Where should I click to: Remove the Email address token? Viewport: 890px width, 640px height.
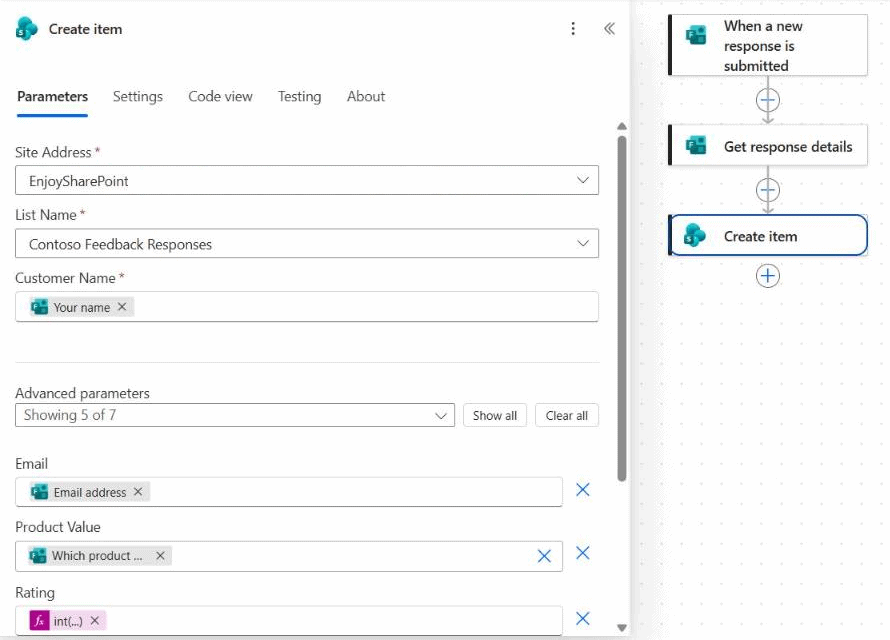[138, 492]
